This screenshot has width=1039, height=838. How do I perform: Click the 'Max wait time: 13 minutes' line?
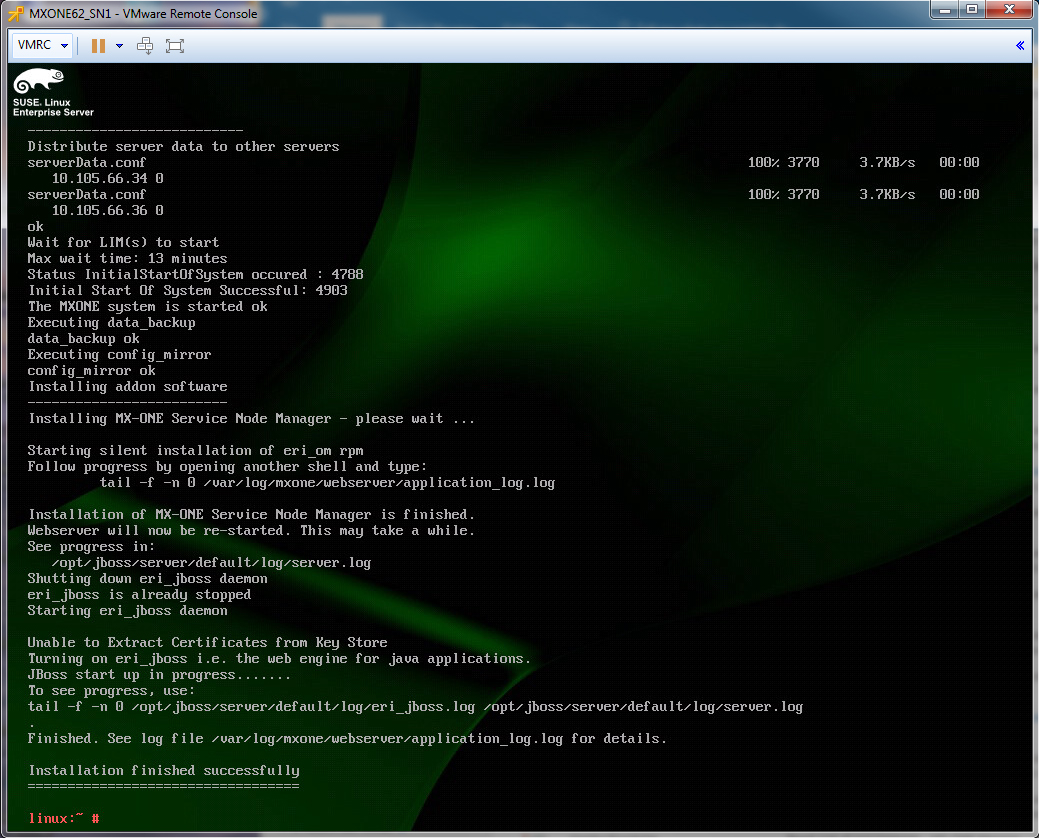click(127, 258)
